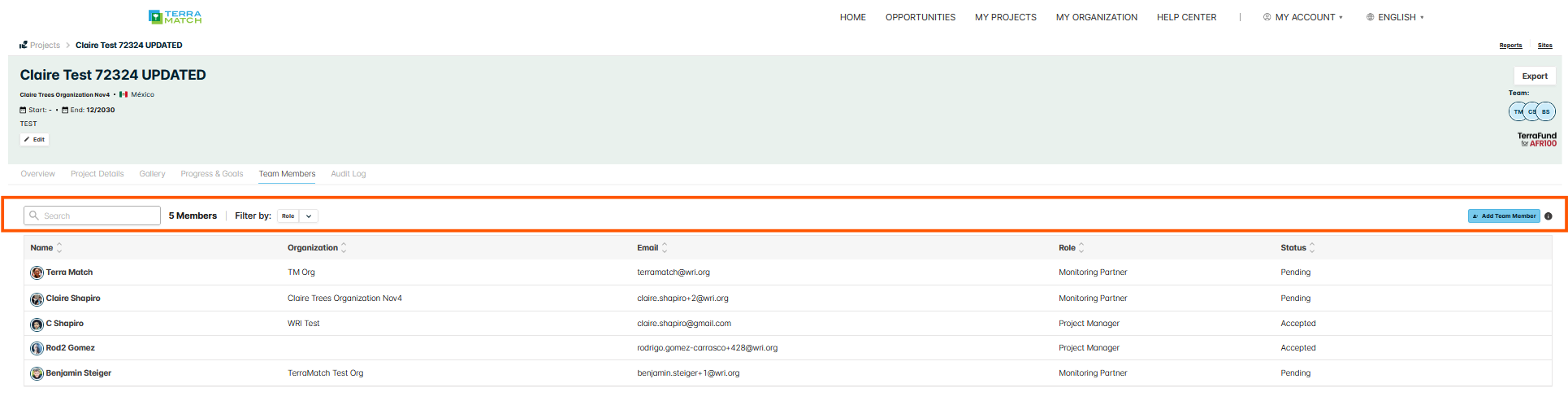Image resolution: width=1568 pixels, height=405 pixels.
Task: Click the terramatch@wri.org email
Action: click(674, 272)
